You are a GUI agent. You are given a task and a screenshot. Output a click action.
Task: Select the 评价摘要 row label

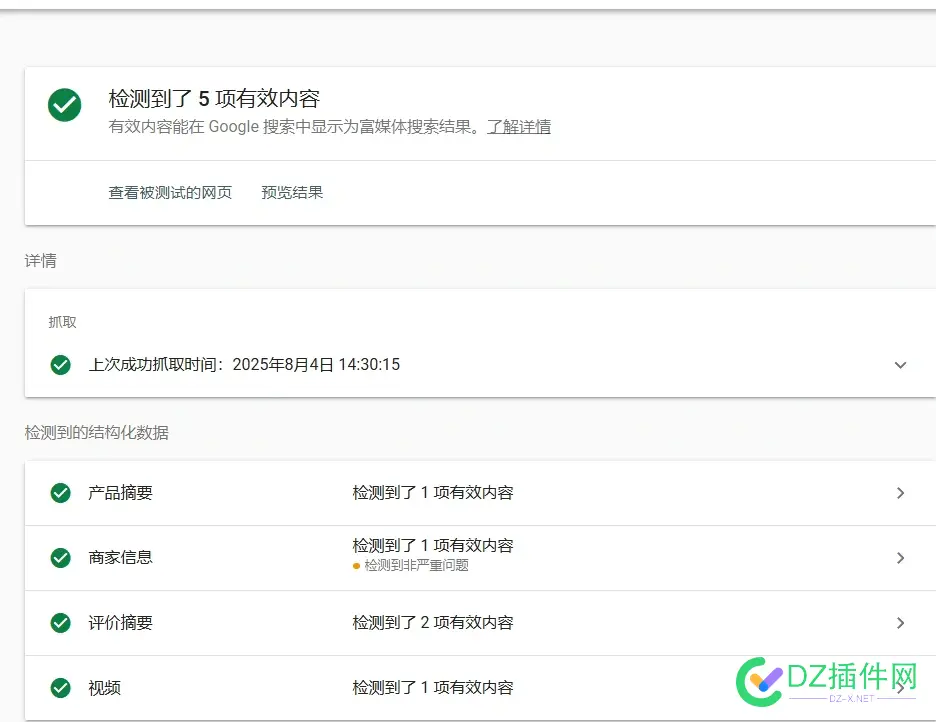pos(120,623)
